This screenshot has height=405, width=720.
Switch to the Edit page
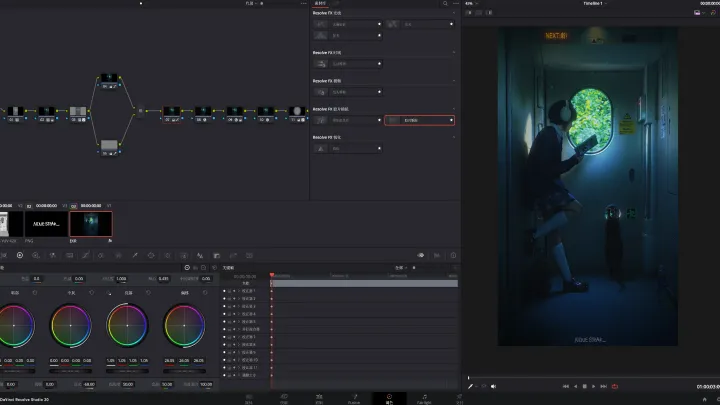click(x=319, y=399)
